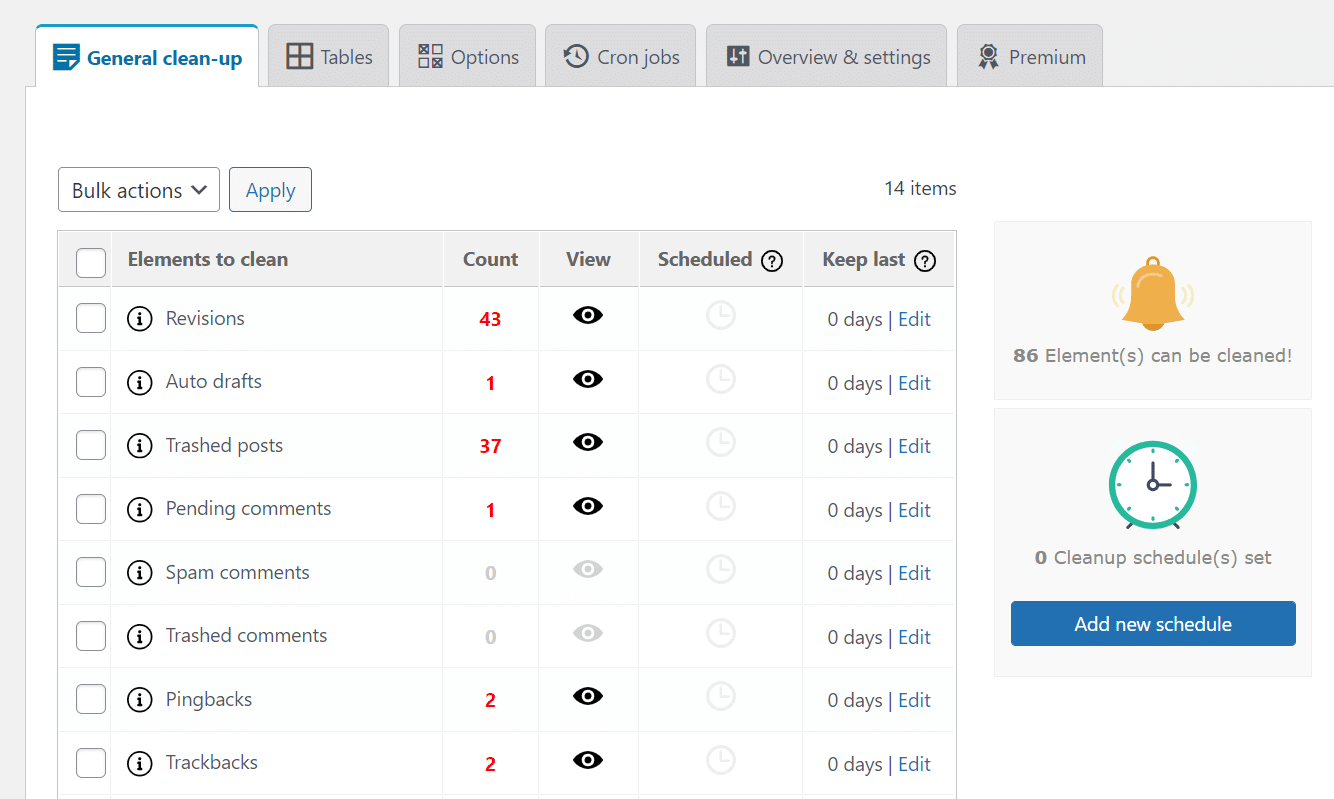
Task: Open the Revisions info tooltip icon
Action: click(x=140, y=318)
